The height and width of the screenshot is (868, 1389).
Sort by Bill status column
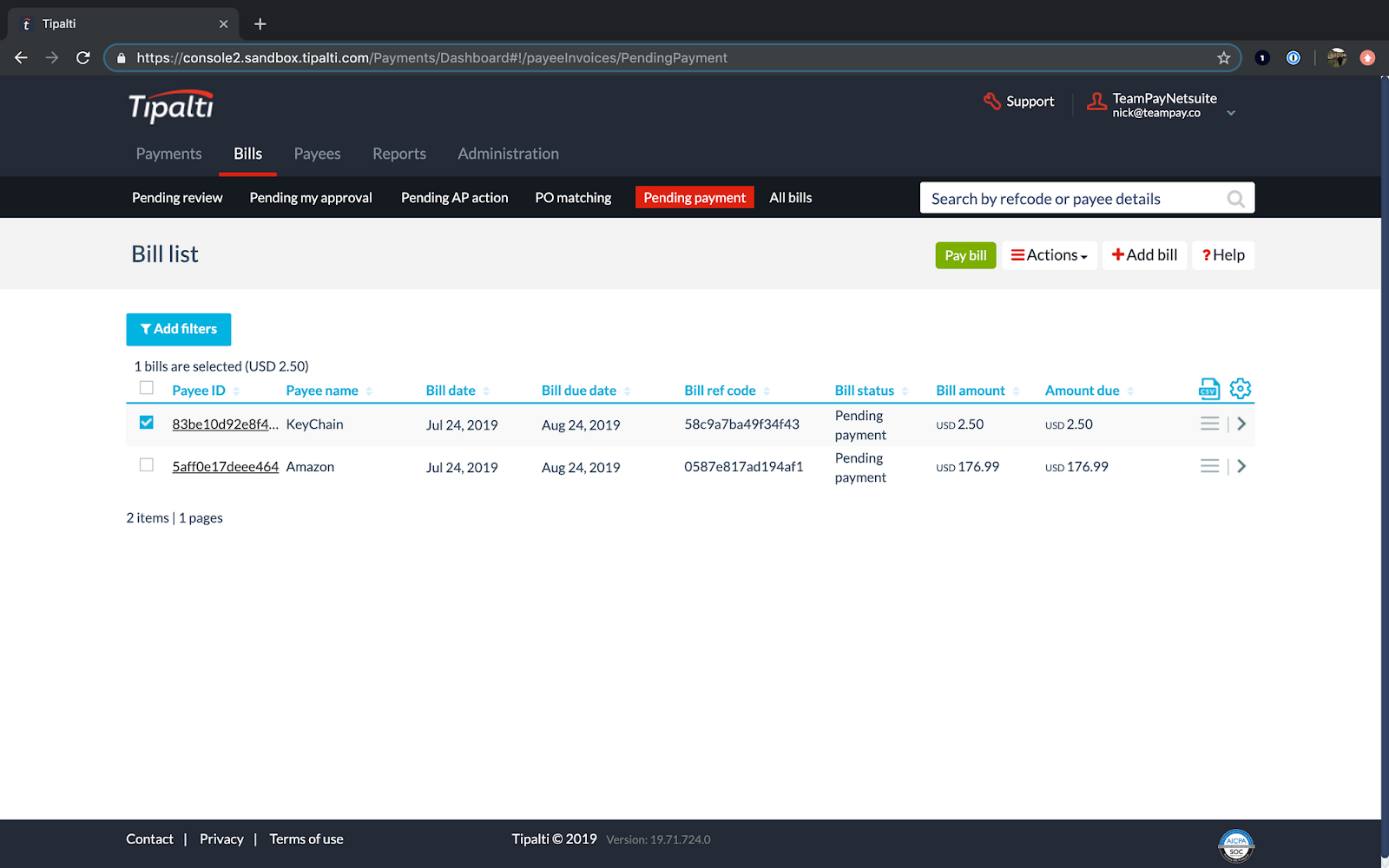[x=872, y=391]
